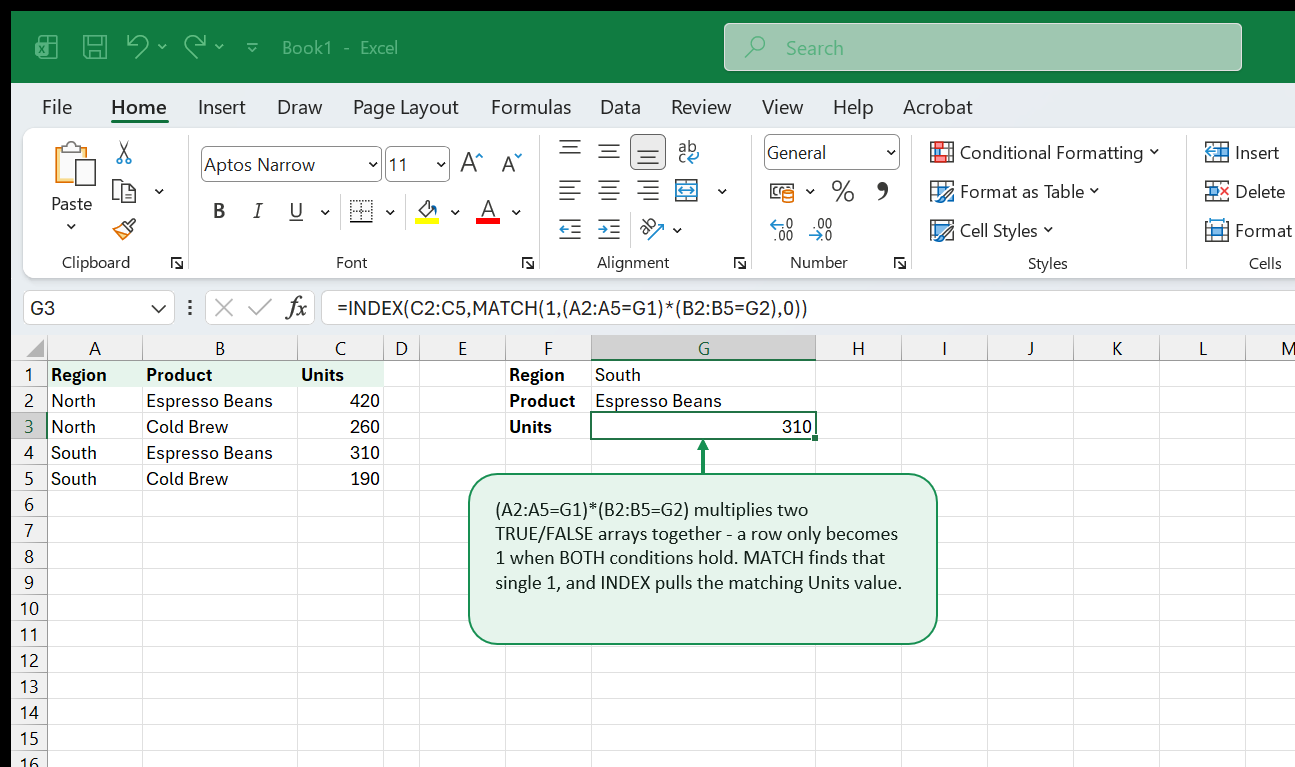This screenshot has height=767, width=1295.
Task: Open the font name dropdown Aptos Narrow
Action: [x=373, y=165]
